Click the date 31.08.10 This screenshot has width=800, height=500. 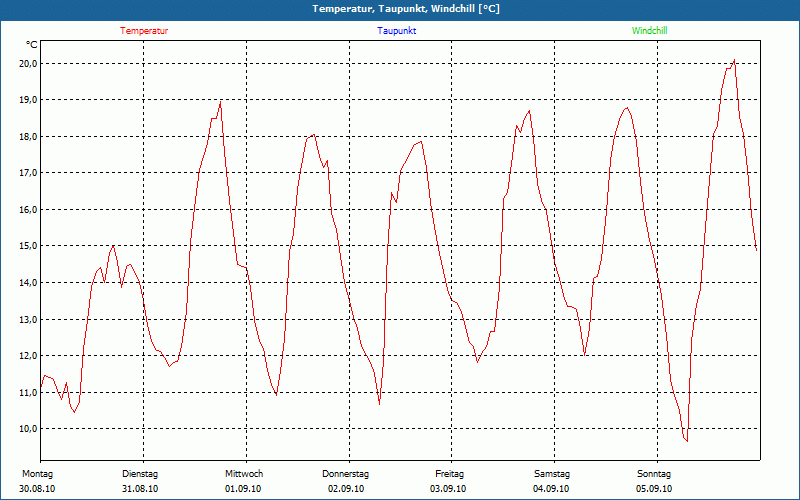point(140,488)
